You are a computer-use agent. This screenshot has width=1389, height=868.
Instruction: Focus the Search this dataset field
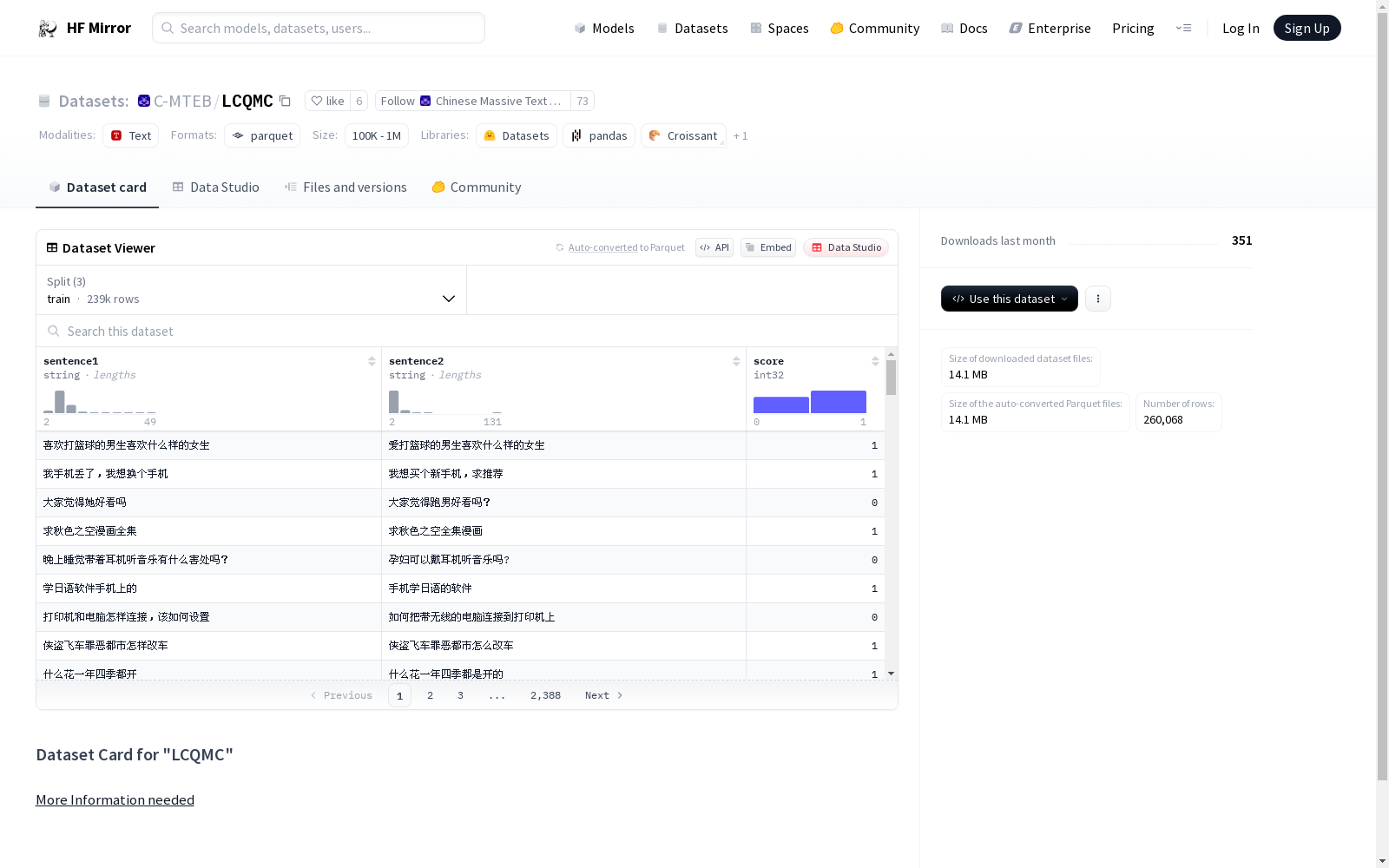467,331
